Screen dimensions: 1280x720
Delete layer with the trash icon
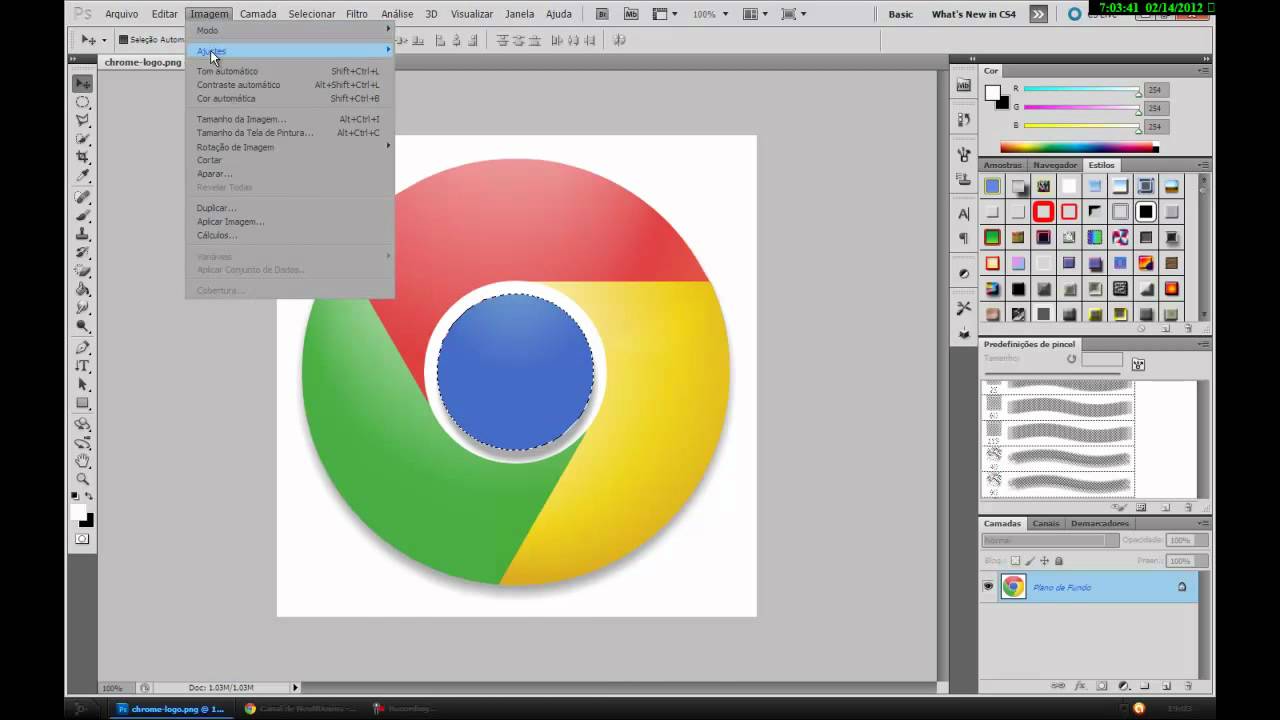point(1187,686)
